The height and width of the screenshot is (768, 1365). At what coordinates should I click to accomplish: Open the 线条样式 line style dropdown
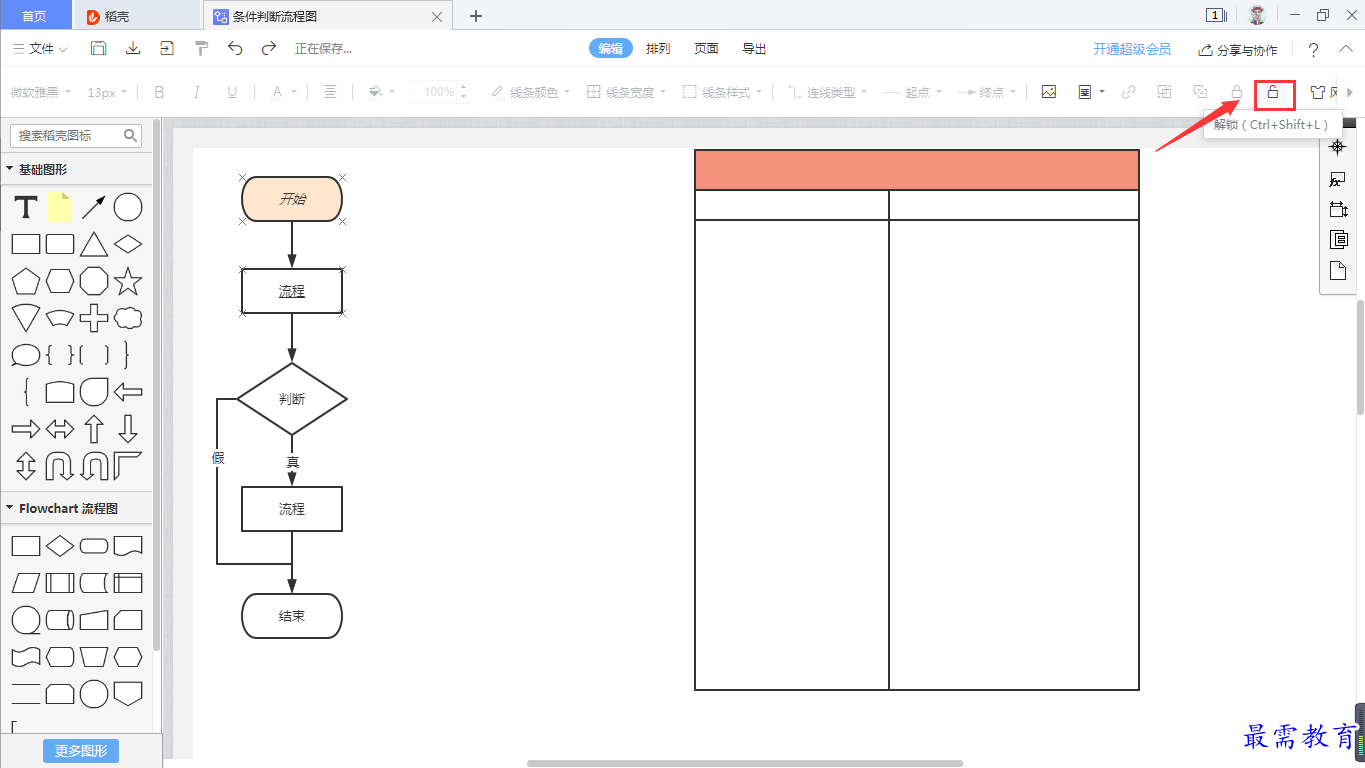tap(723, 92)
